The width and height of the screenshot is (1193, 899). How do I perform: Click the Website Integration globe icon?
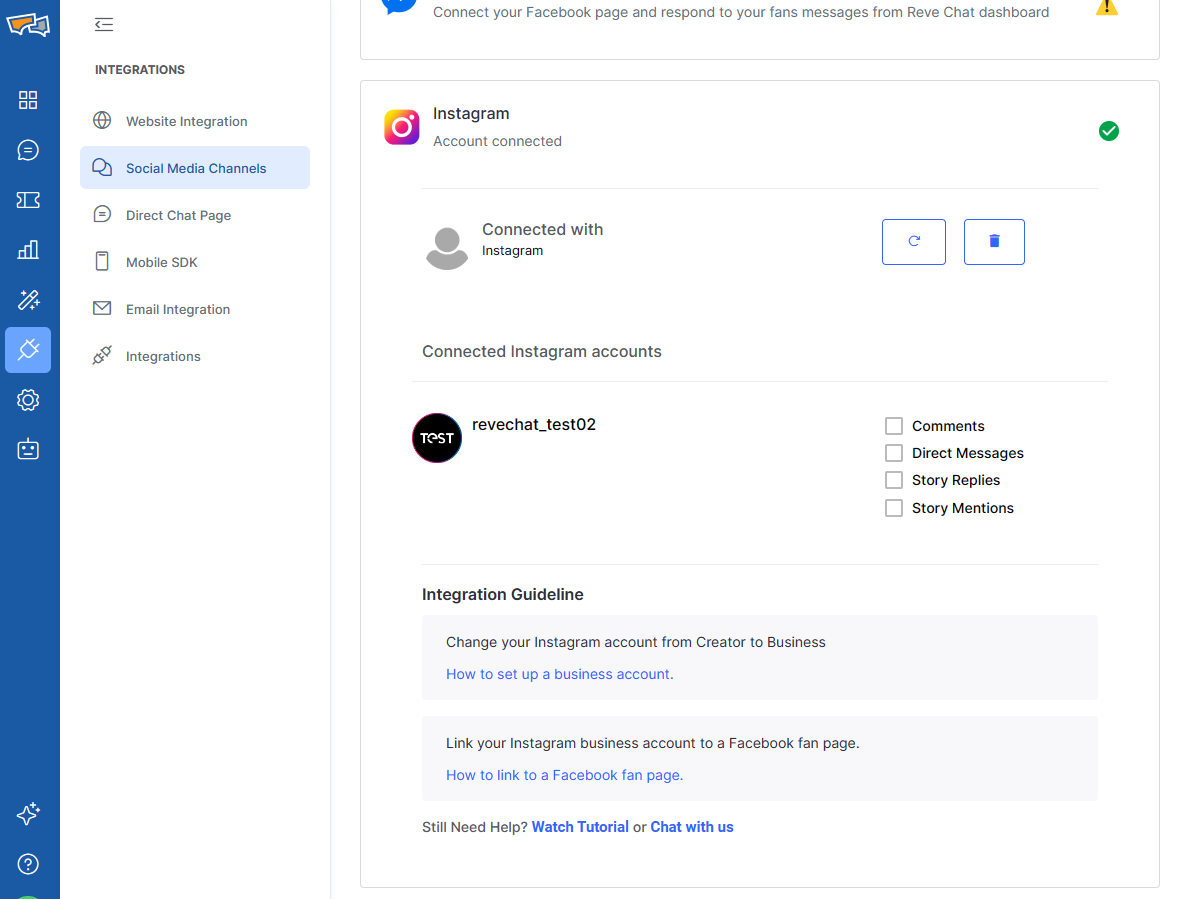tap(102, 120)
